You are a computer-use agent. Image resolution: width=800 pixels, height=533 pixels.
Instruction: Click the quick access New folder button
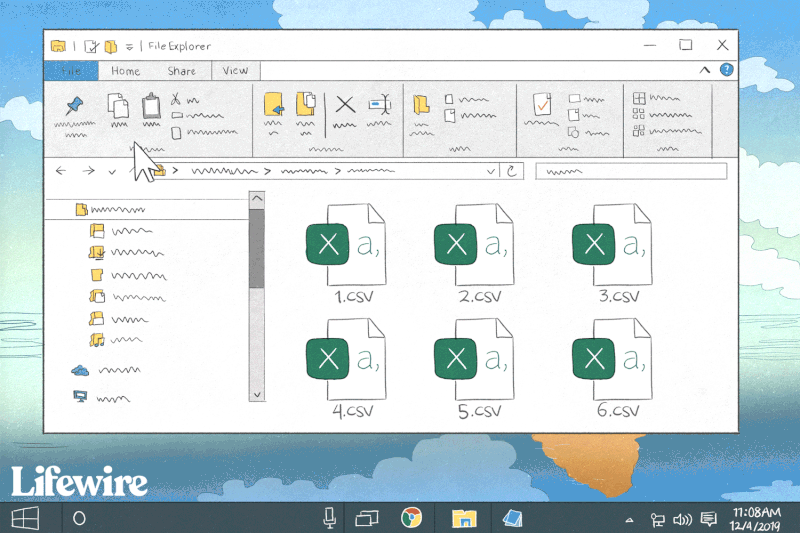point(111,46)
